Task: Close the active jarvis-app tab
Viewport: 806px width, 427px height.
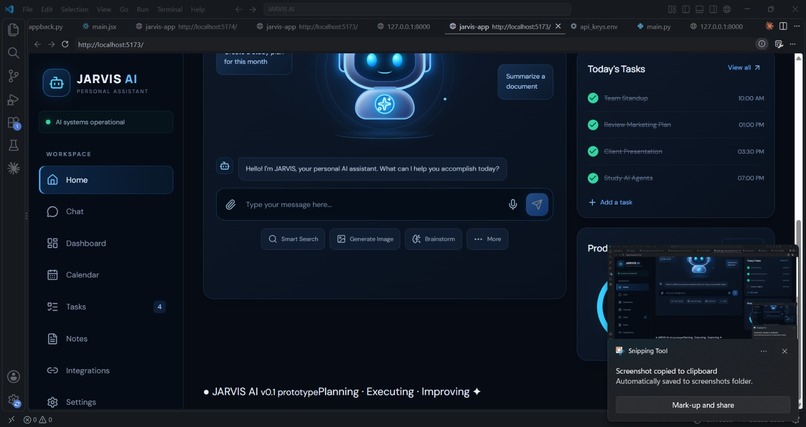Action: [x=558, y=26]
